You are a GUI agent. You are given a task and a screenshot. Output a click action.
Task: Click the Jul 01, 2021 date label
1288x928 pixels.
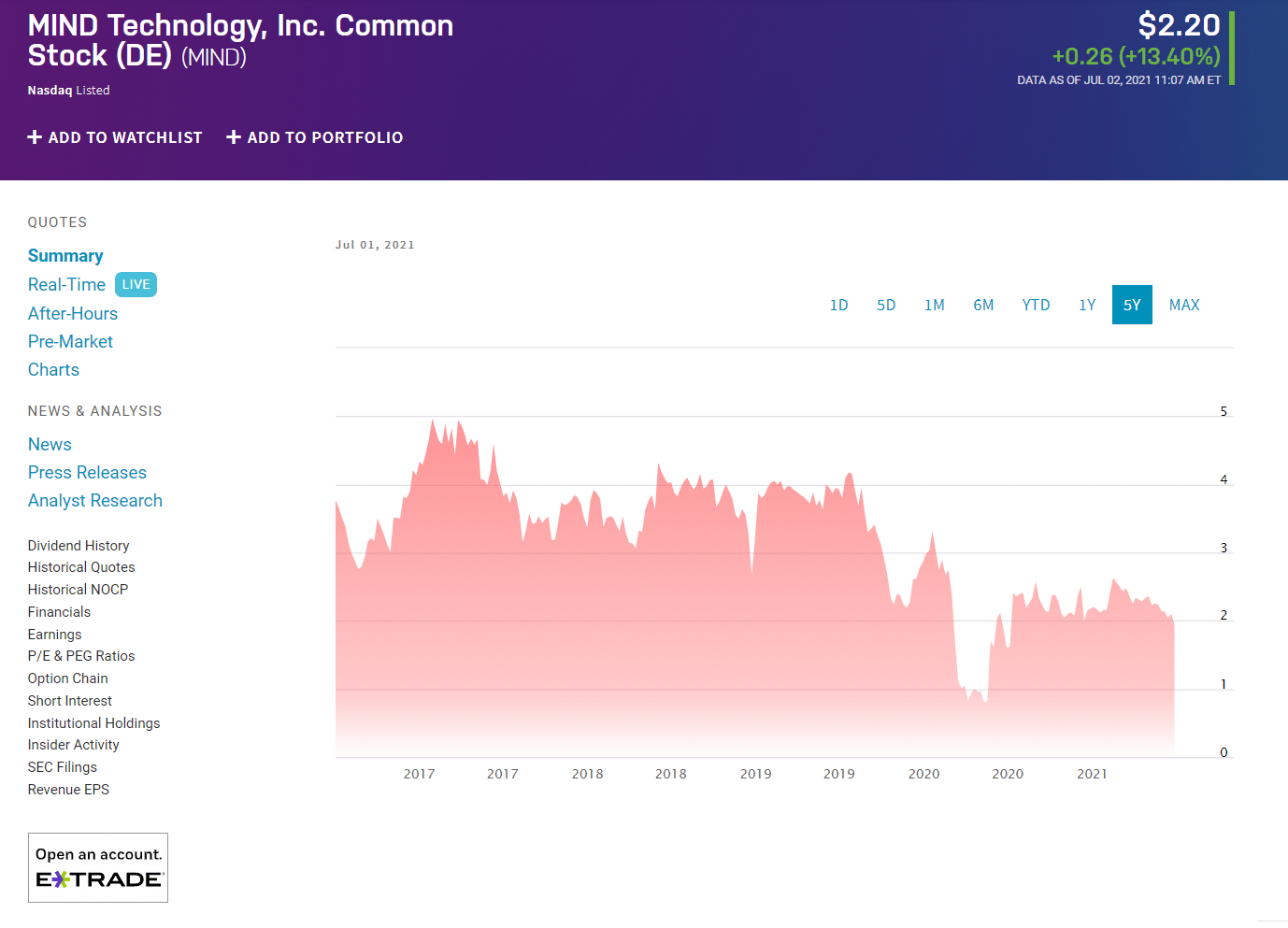[x=375, y=245]
